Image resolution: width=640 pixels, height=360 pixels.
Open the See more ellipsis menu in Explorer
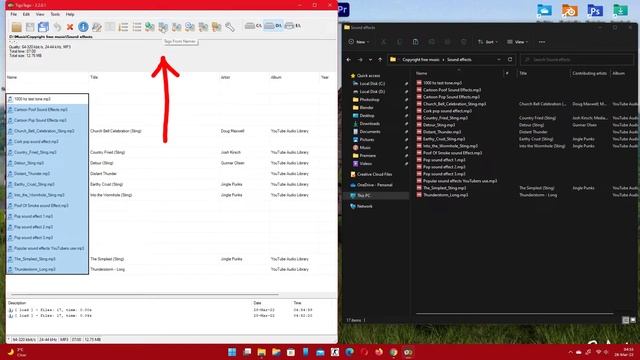542,42
